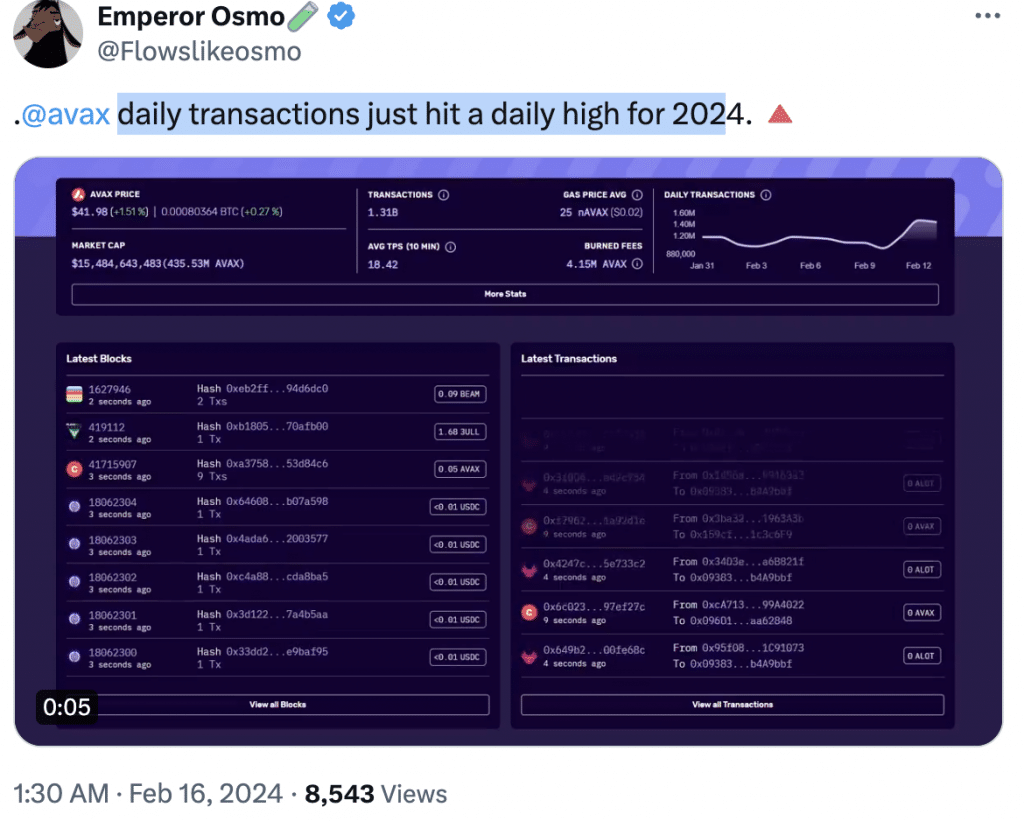Click the 1.68 JULL badge
The image size is (1024, 821).
coord(460,432)
